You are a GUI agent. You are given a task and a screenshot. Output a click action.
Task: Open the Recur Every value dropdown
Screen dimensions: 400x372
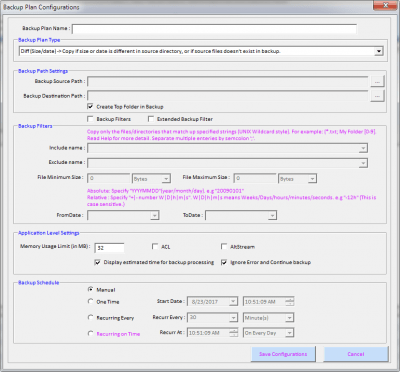pos(233,318)
